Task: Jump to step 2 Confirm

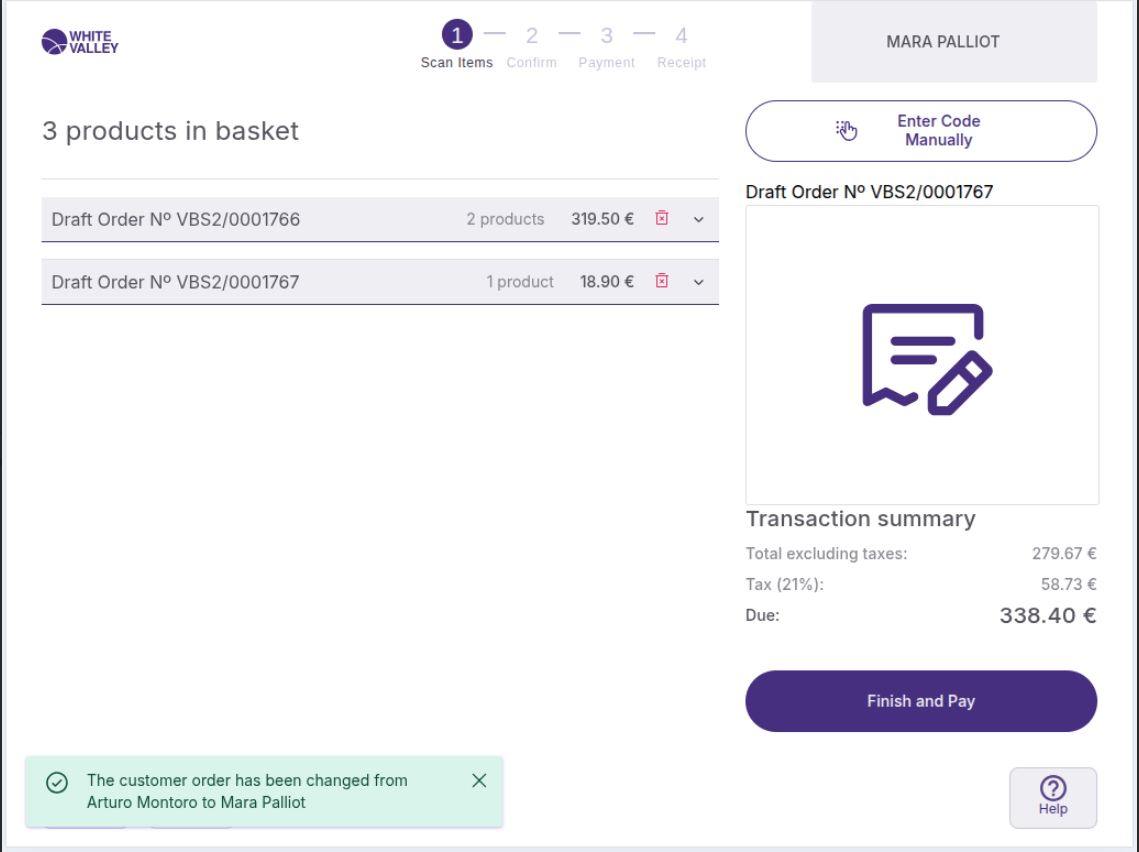Action: coord(532,37)
